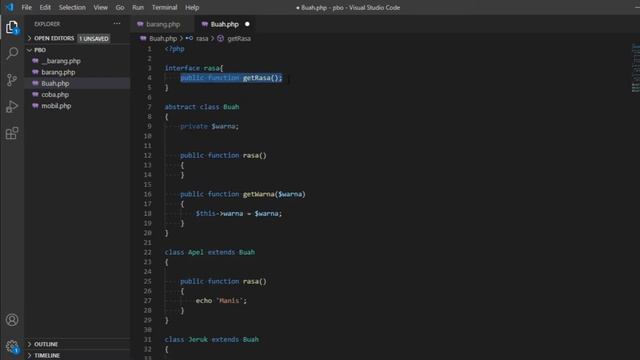This screenshot has width=640, height=360.
Task: Open barang.php in the explorer tree
Action: tap(58, 72)
